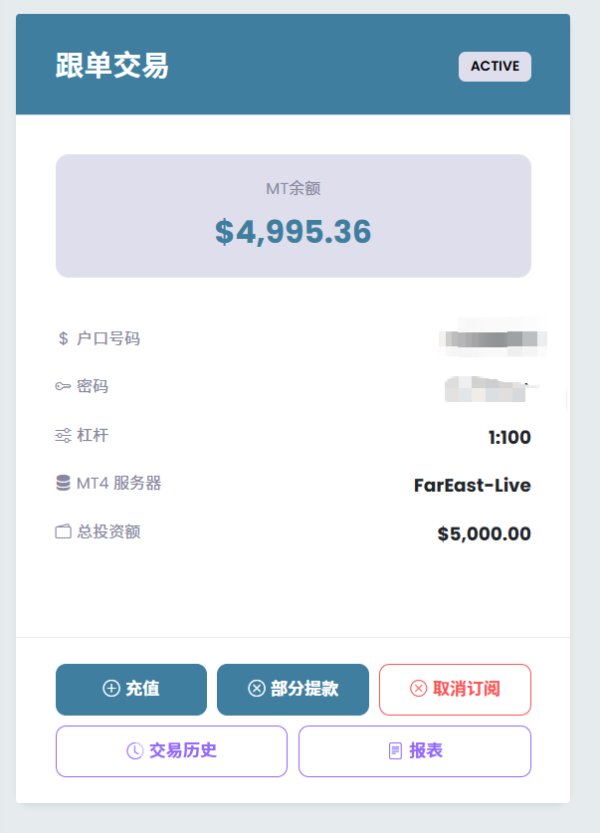Click the database icon beside MT4 服务器
This screenshot has height=833, width=600.
pyautogui.click(x=63, y=484)
